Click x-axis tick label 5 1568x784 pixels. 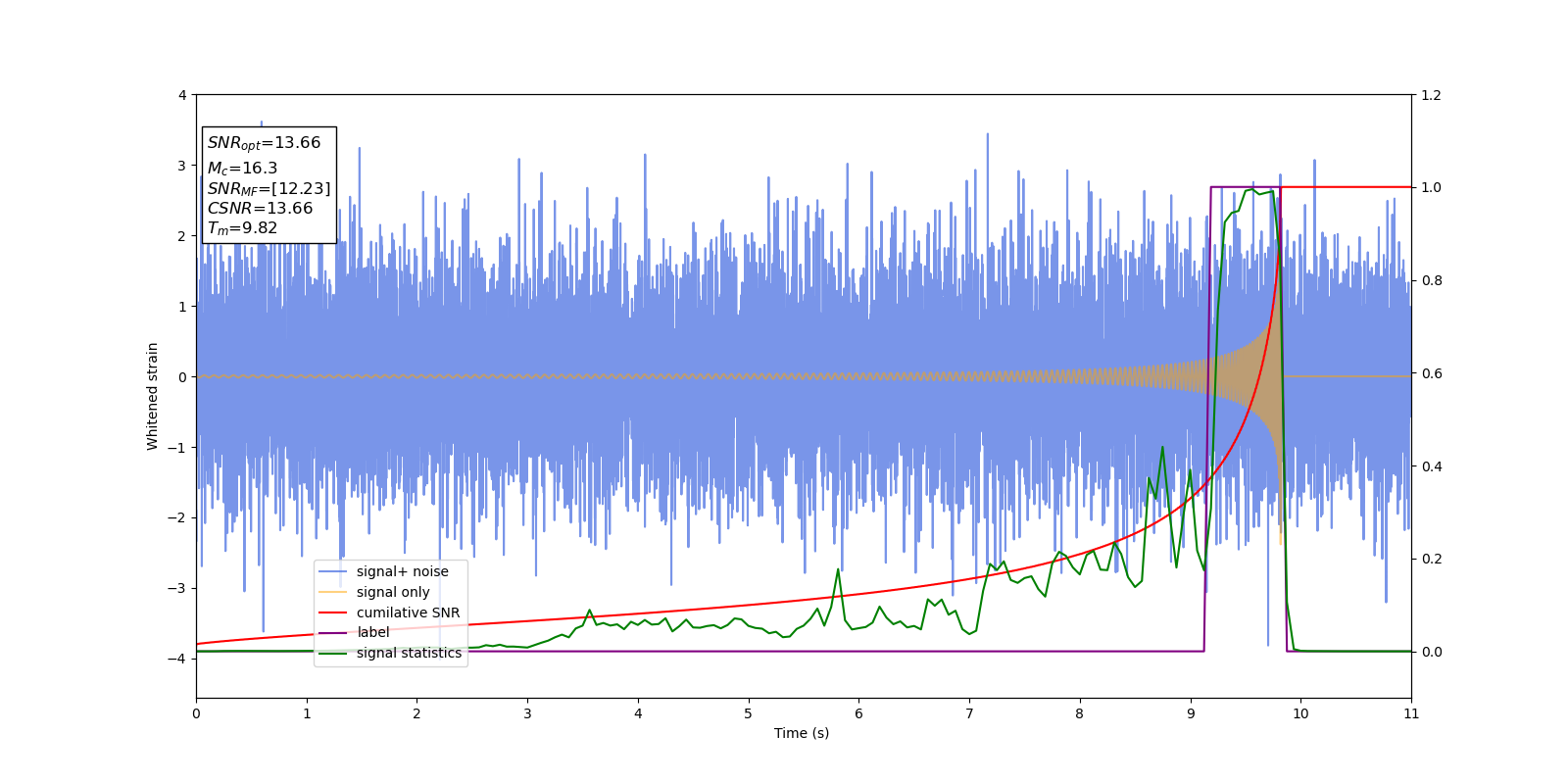748,713
